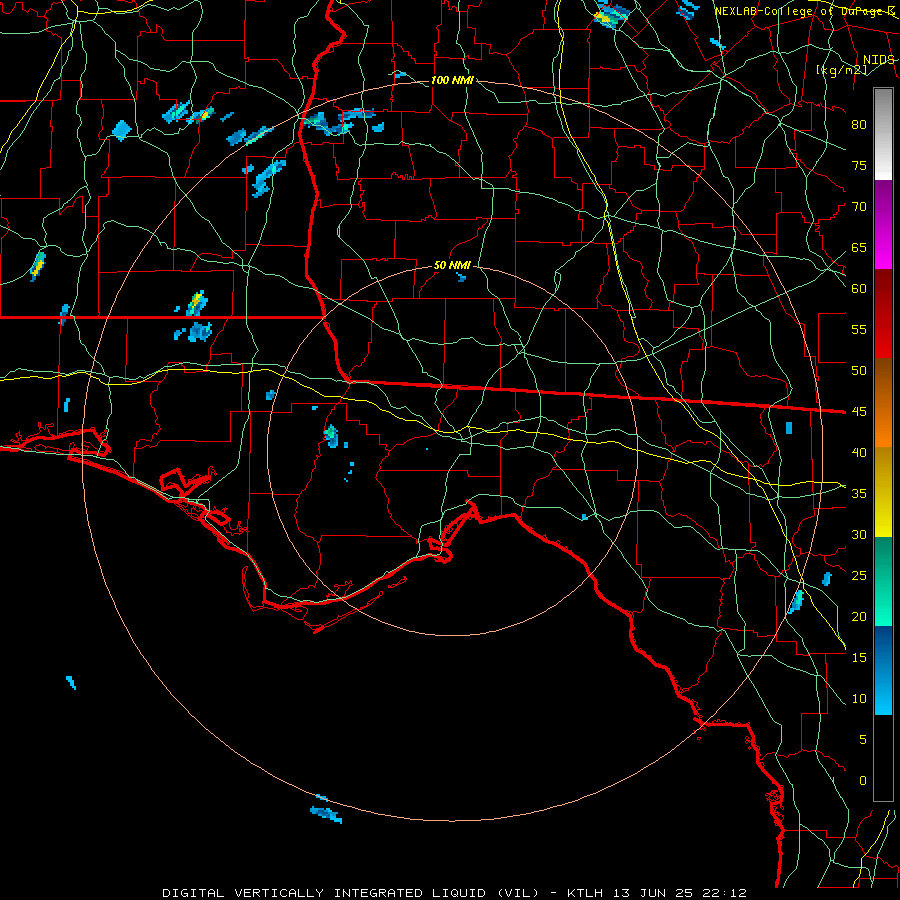Click the 25 value on the color scale
Image resolution: width=900 pixels, height=900 pixels.
tap(859, 575)
